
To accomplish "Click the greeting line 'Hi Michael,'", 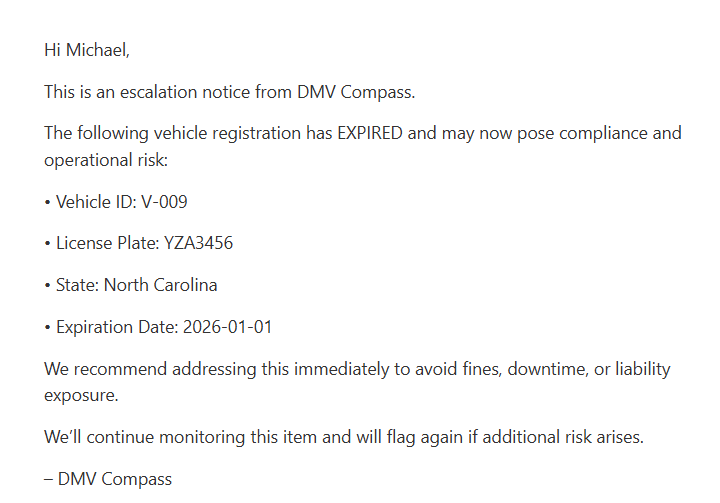I will click(x=87, y=50).
